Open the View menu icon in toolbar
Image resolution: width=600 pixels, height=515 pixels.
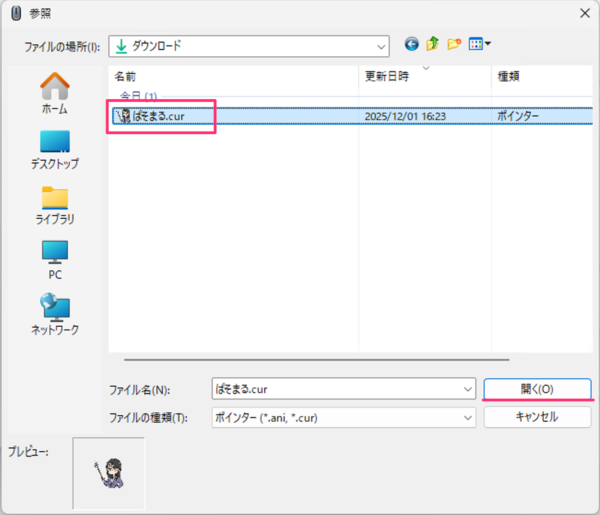tap(480, 45)
